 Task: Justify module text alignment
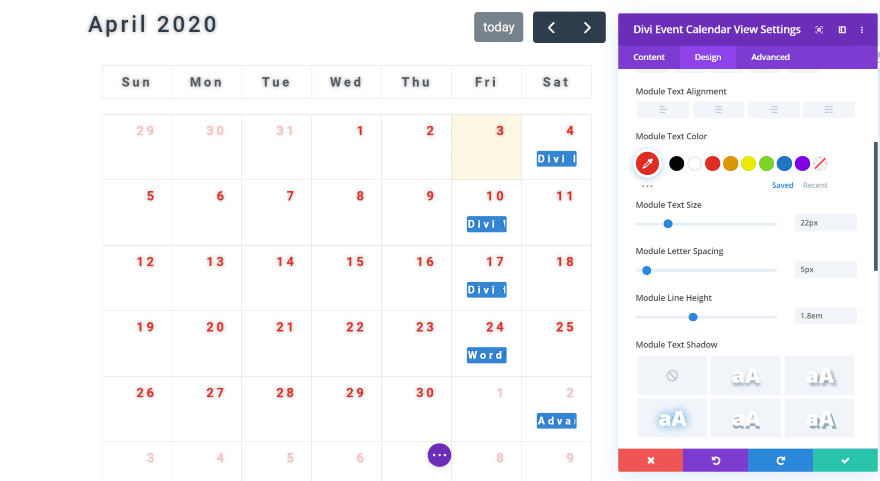tap(829, 109)
